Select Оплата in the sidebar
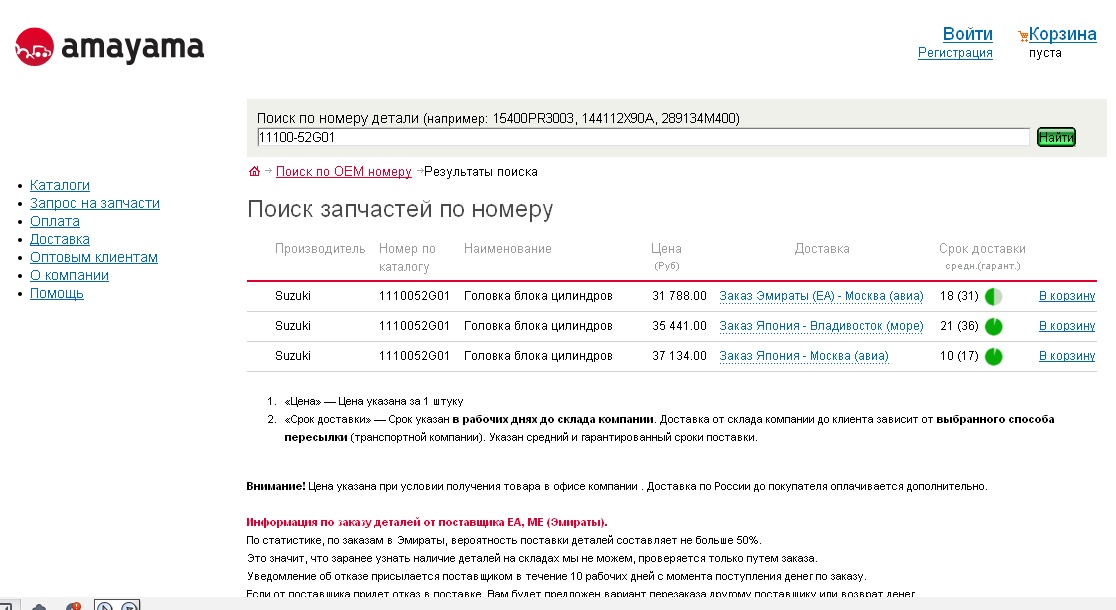The image size is (1116, 610). (x=55, y=221)
